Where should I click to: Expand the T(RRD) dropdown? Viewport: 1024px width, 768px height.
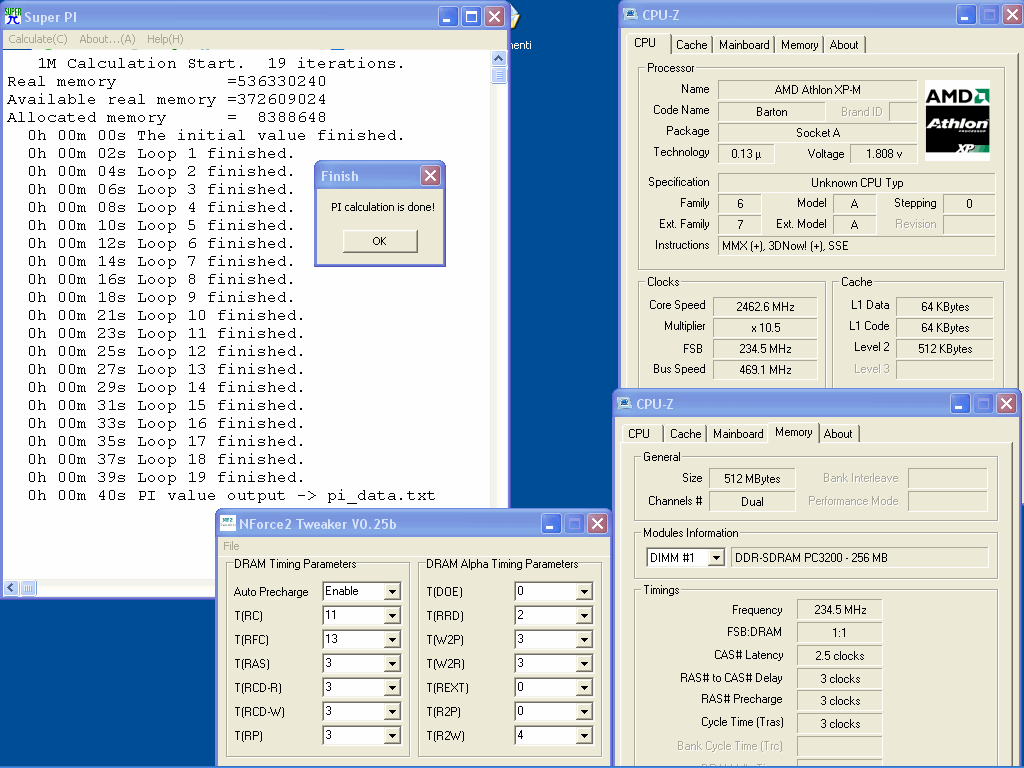tap(584, 616)
